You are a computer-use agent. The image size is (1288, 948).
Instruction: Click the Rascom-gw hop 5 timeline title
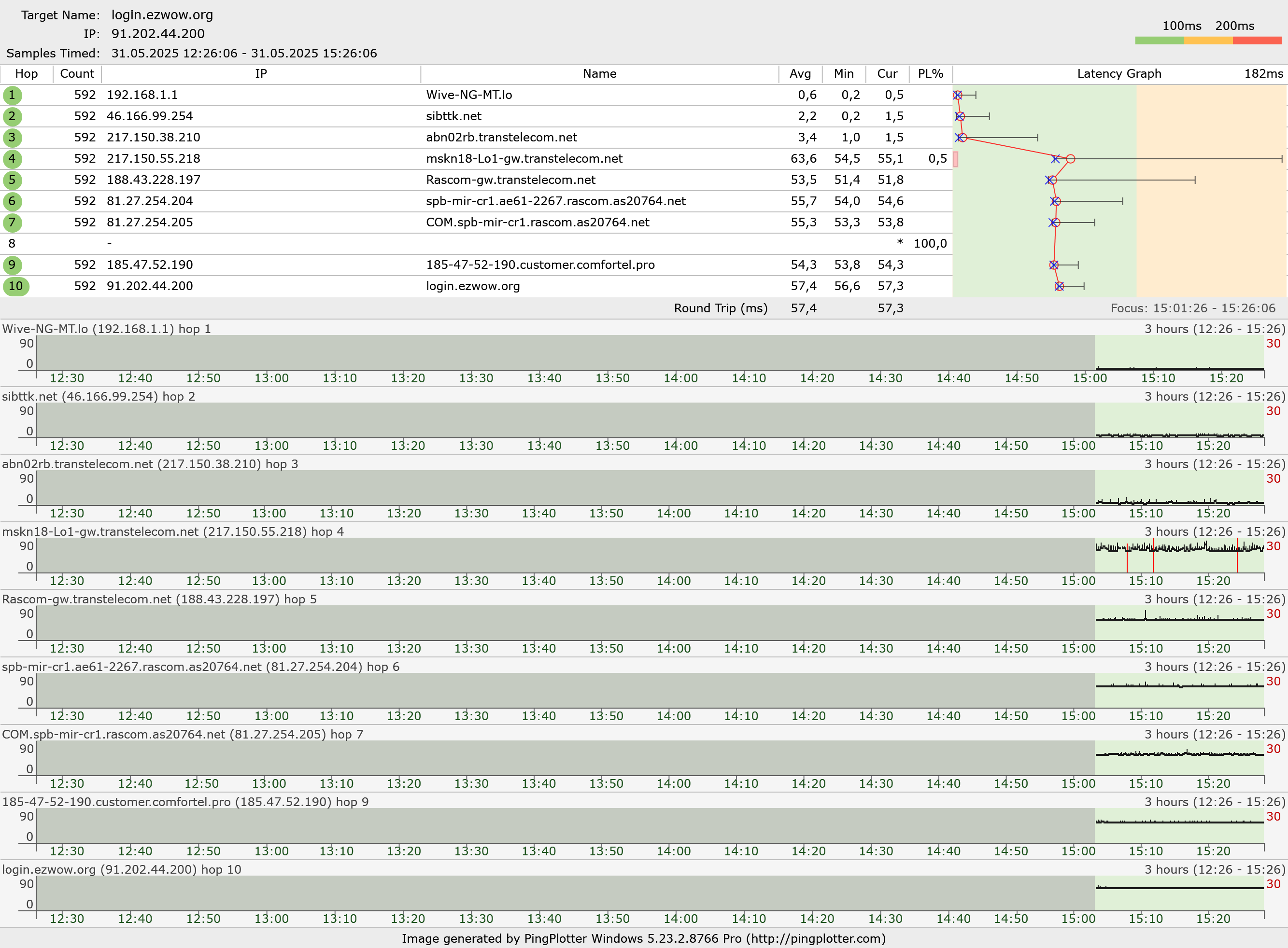(x=159, y=599)
